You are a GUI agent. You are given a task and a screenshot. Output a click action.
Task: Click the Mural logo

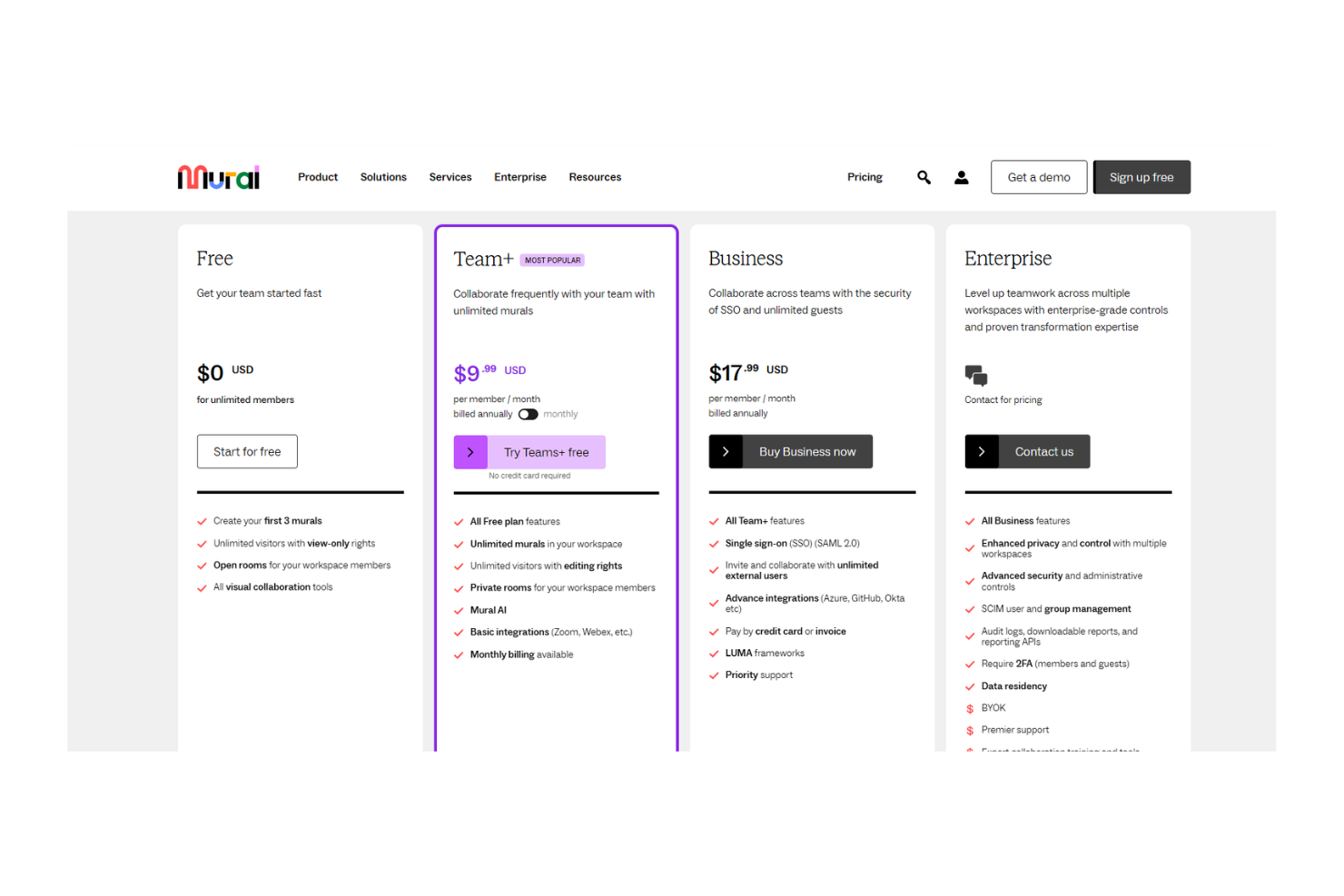pos(219,177)
